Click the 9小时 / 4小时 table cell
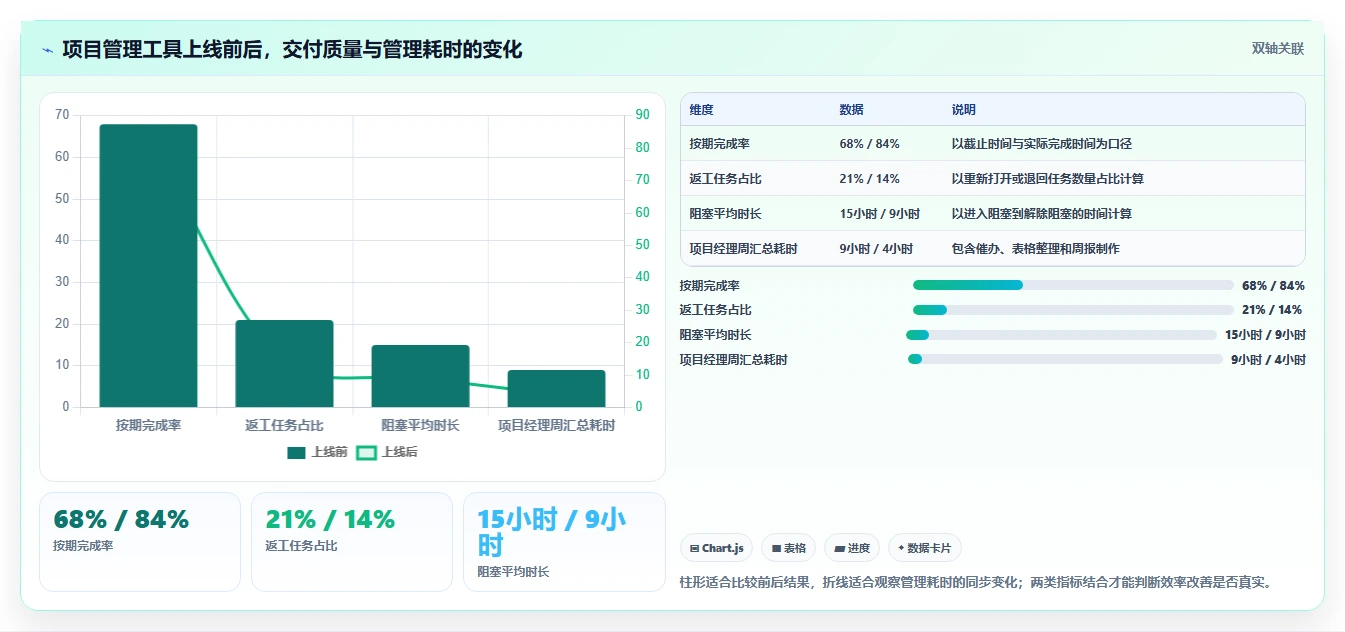Viewport: 1345px width, 632px height. pos(876,249)
